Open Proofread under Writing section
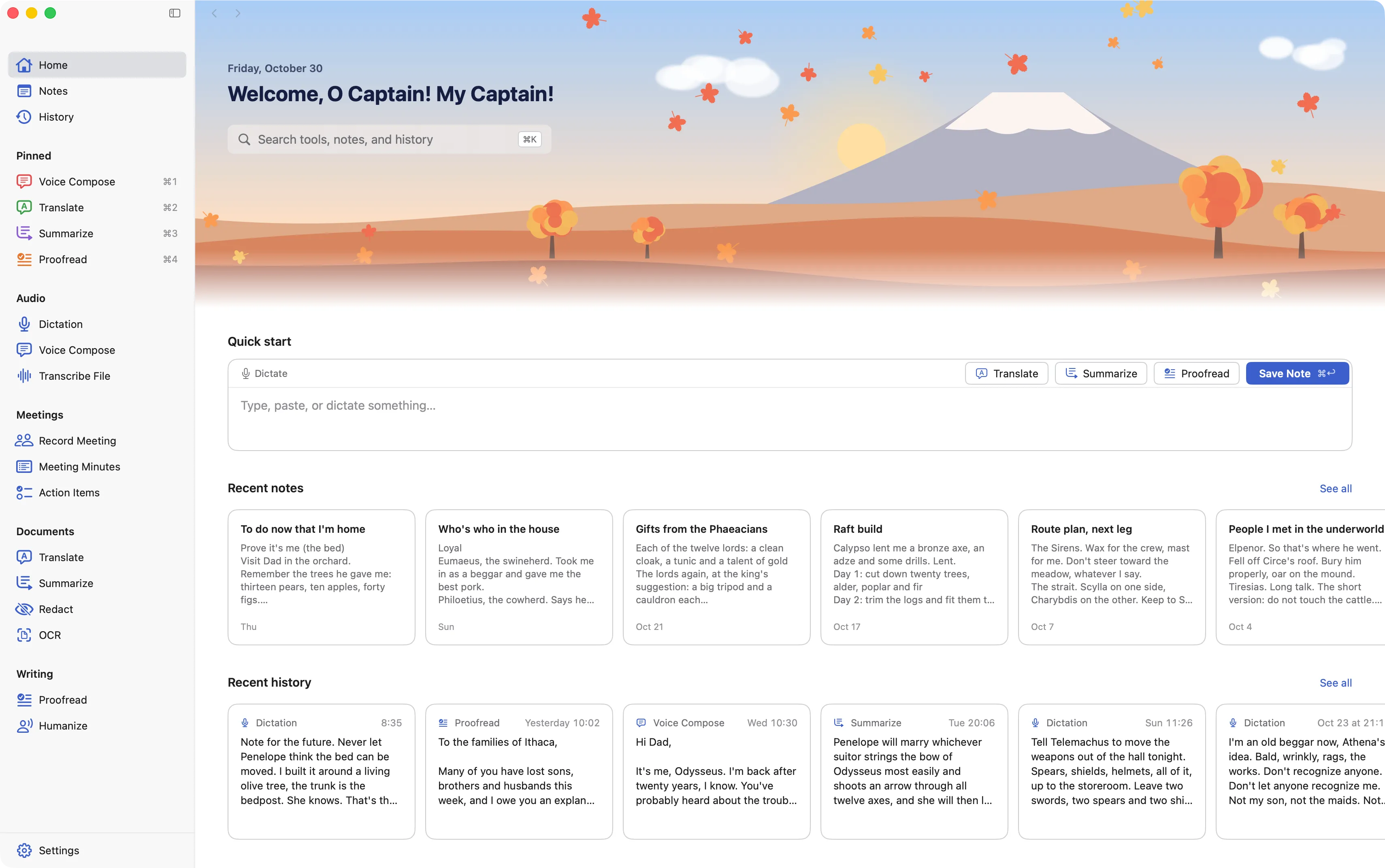Image resolution: width=1385 pixels, height=868 pixels. pos(97,699)
